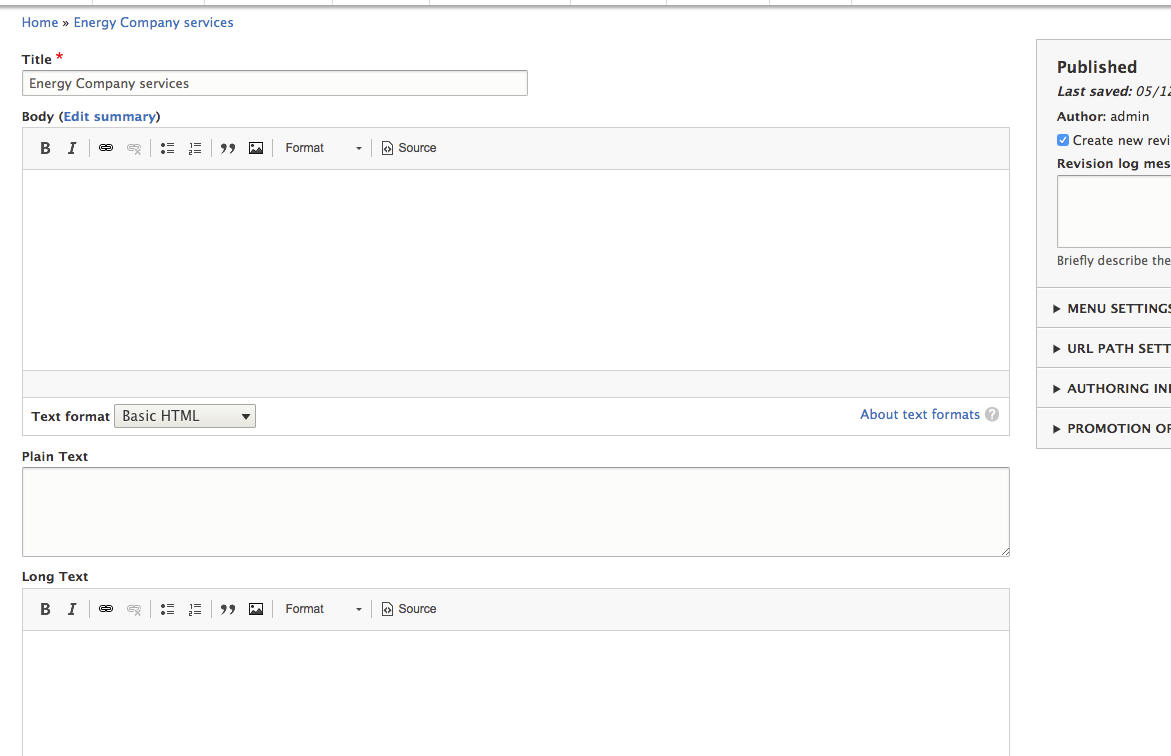The width and height of the screenshot is (1171, 756).
Task: Click into the Title input field
Action: (274, 84)
